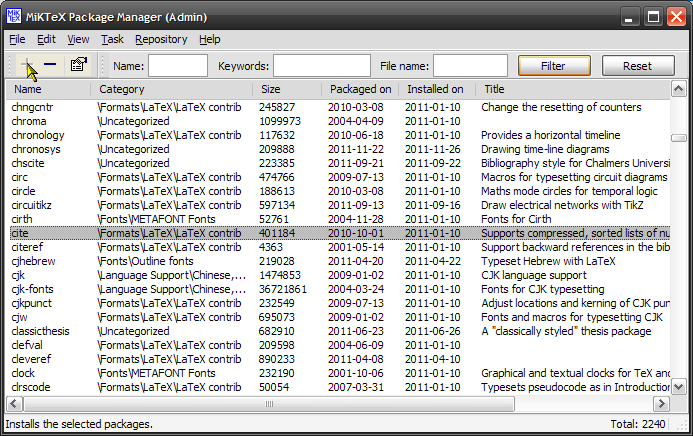Viewport: 693px width, 436px height.
Task: Open the Help menu
Action: [209, 39]
